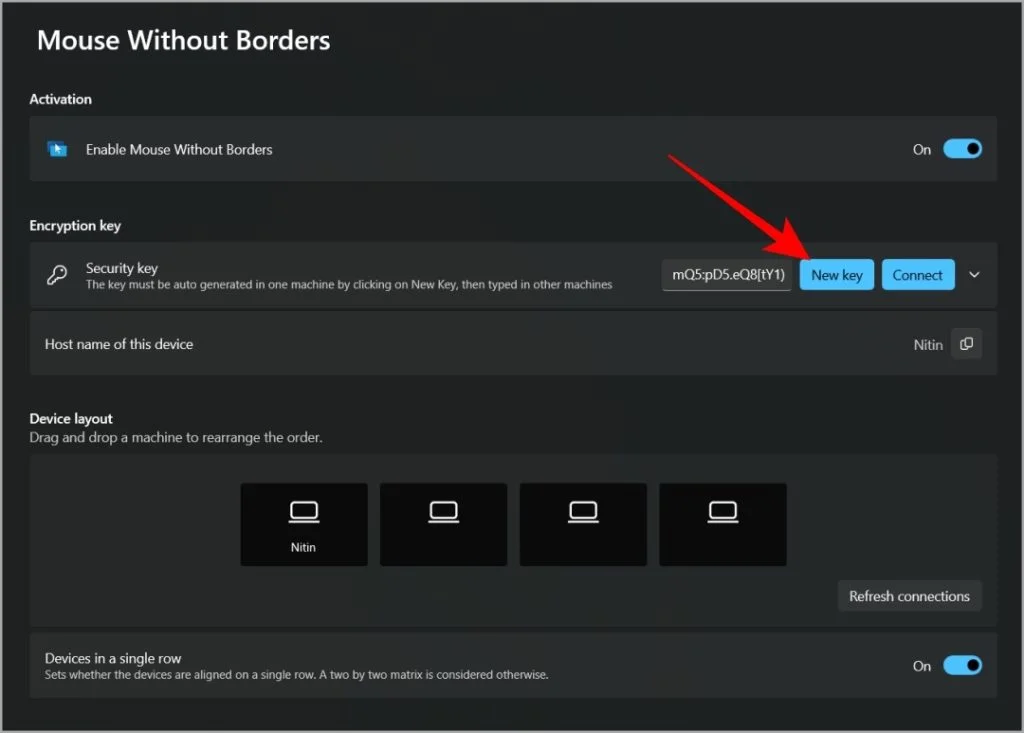This screenshot has height=733, width=1024.
Task: Click the Mouse Without Borders app icon
Action: click(x=57, y=150)
